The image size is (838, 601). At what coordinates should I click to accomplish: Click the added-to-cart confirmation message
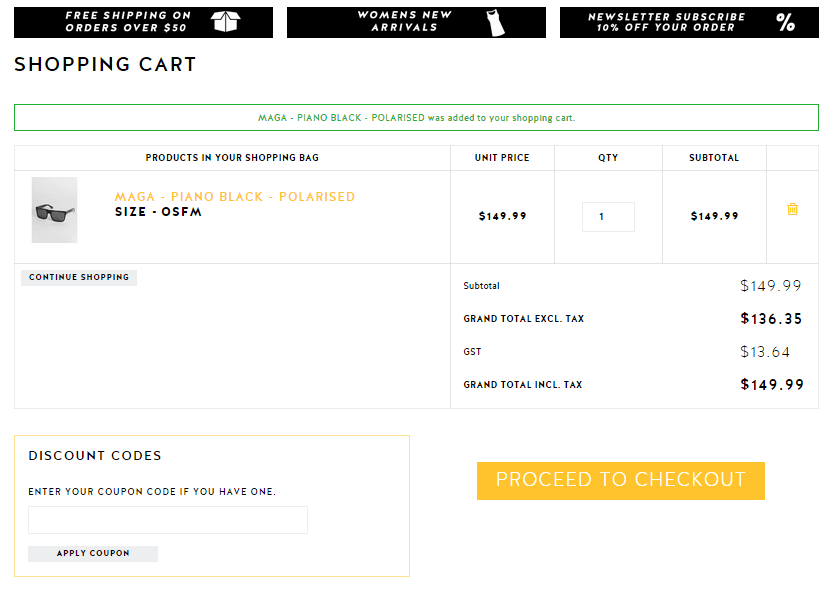(416, 118)
